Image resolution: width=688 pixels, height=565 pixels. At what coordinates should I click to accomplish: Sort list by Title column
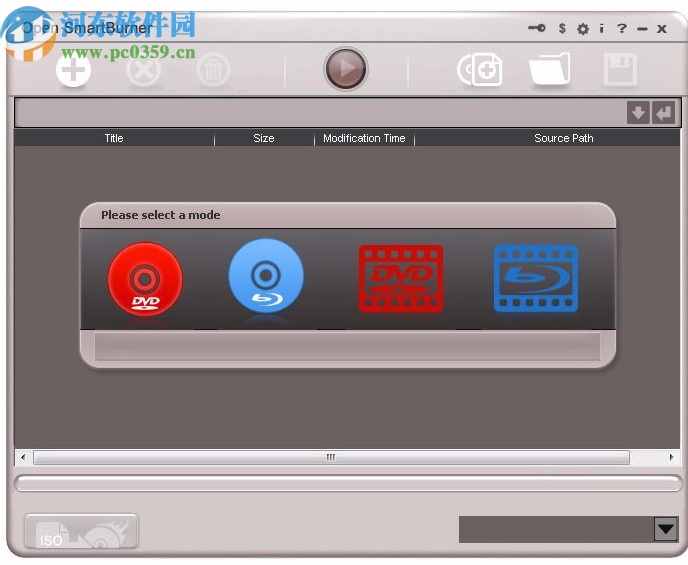click(114, 138)
